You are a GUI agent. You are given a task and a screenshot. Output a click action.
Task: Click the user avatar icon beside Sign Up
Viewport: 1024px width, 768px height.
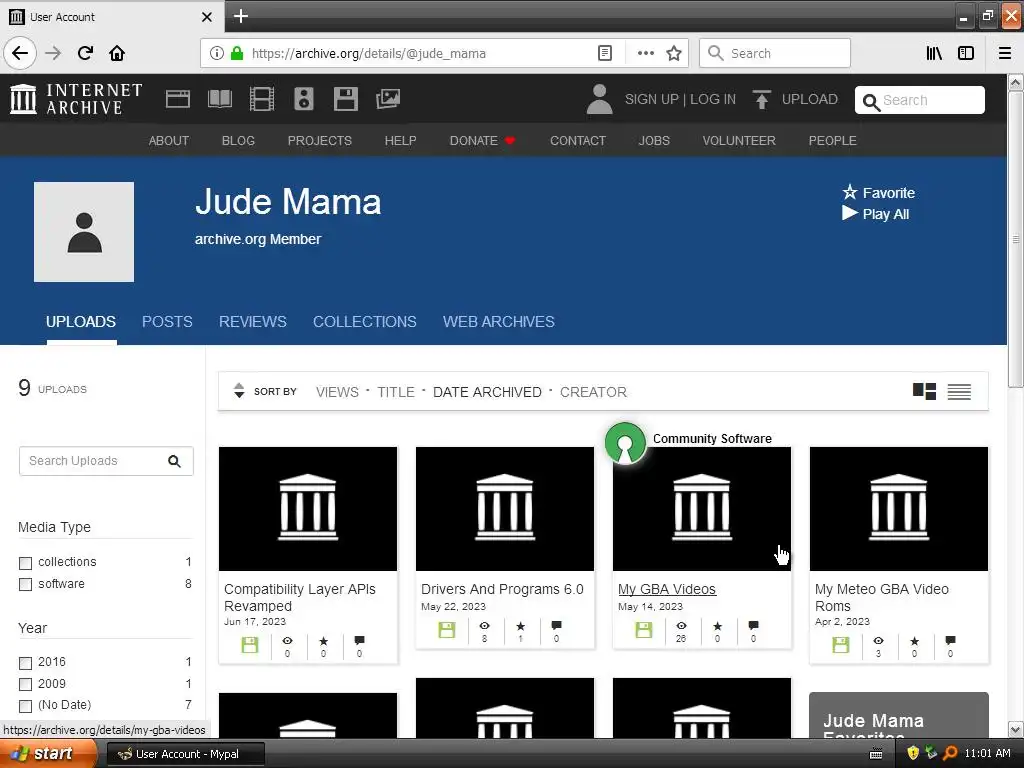(600, 99)
